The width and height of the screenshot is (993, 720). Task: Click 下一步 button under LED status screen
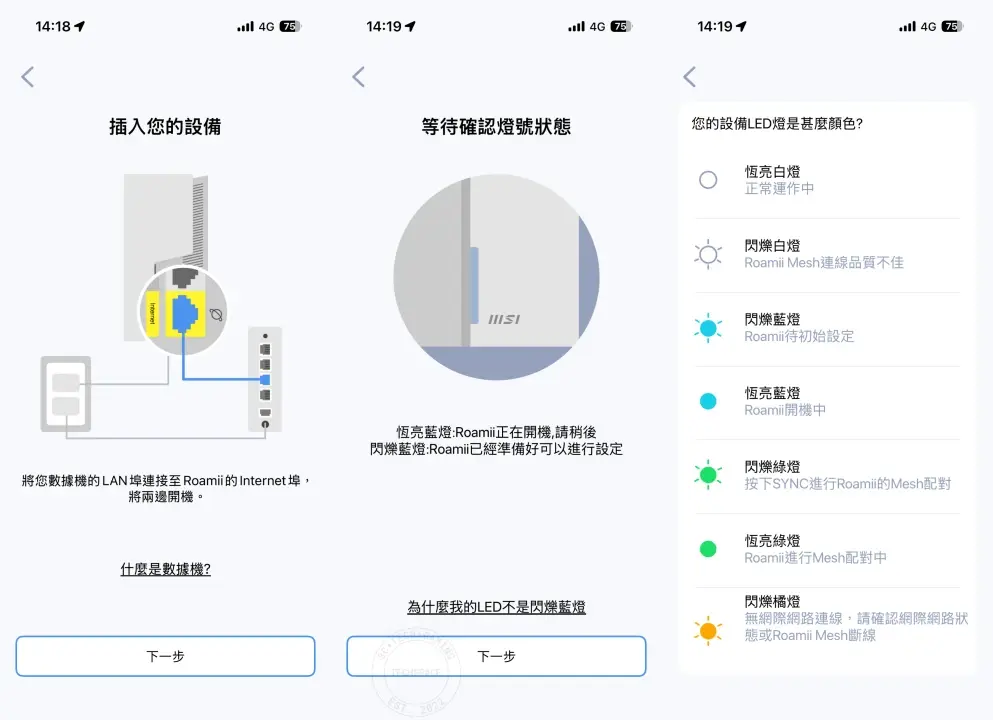pyautogui.click(x=496, y=656)
